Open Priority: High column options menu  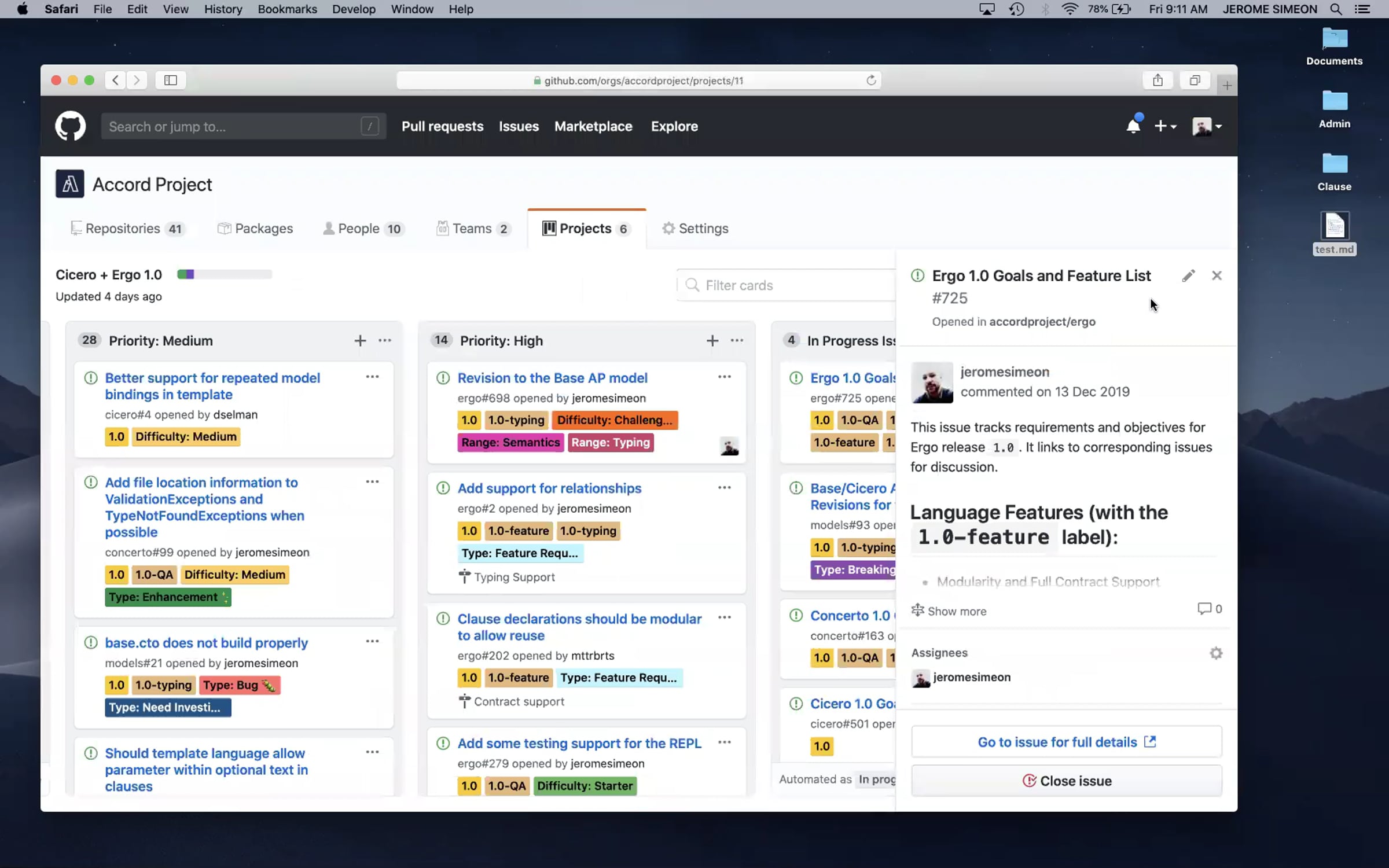(x=737, y=341)
